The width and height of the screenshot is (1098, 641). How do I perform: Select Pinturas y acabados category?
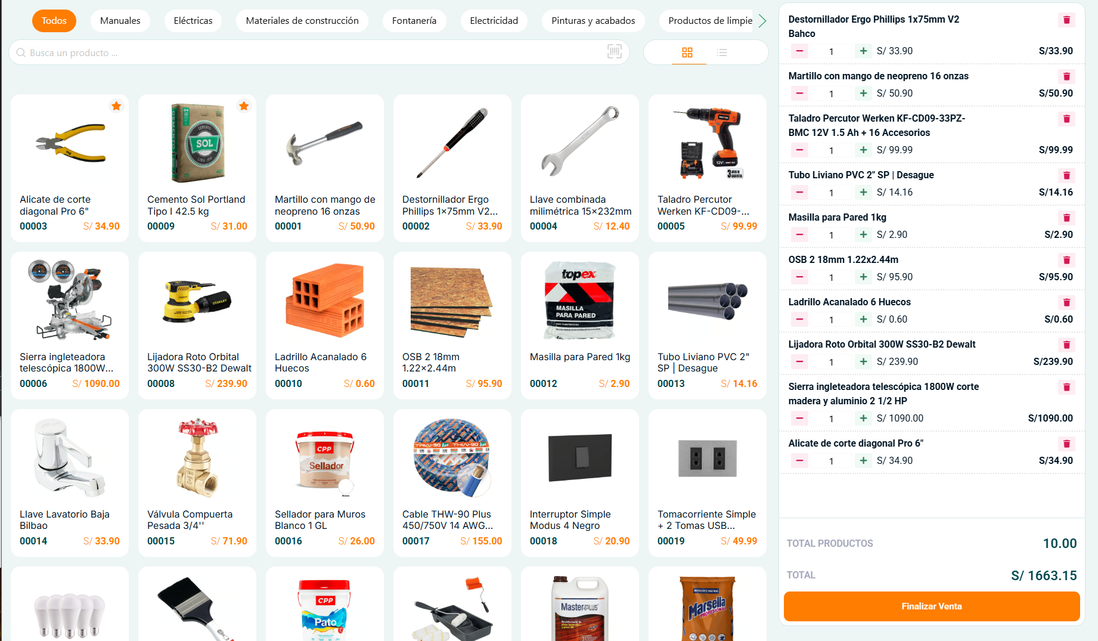click(x=593, y=21)
